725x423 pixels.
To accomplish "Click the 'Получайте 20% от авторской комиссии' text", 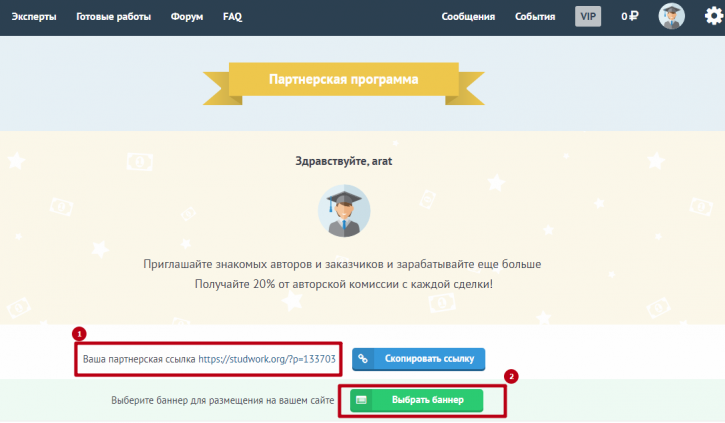I will 344,284.
